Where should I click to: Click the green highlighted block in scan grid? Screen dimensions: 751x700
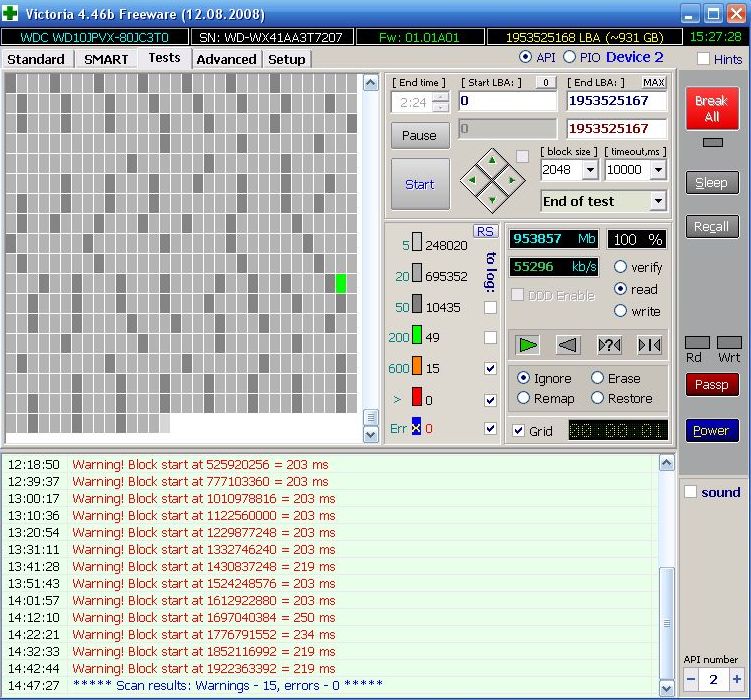tap(341, 283)
